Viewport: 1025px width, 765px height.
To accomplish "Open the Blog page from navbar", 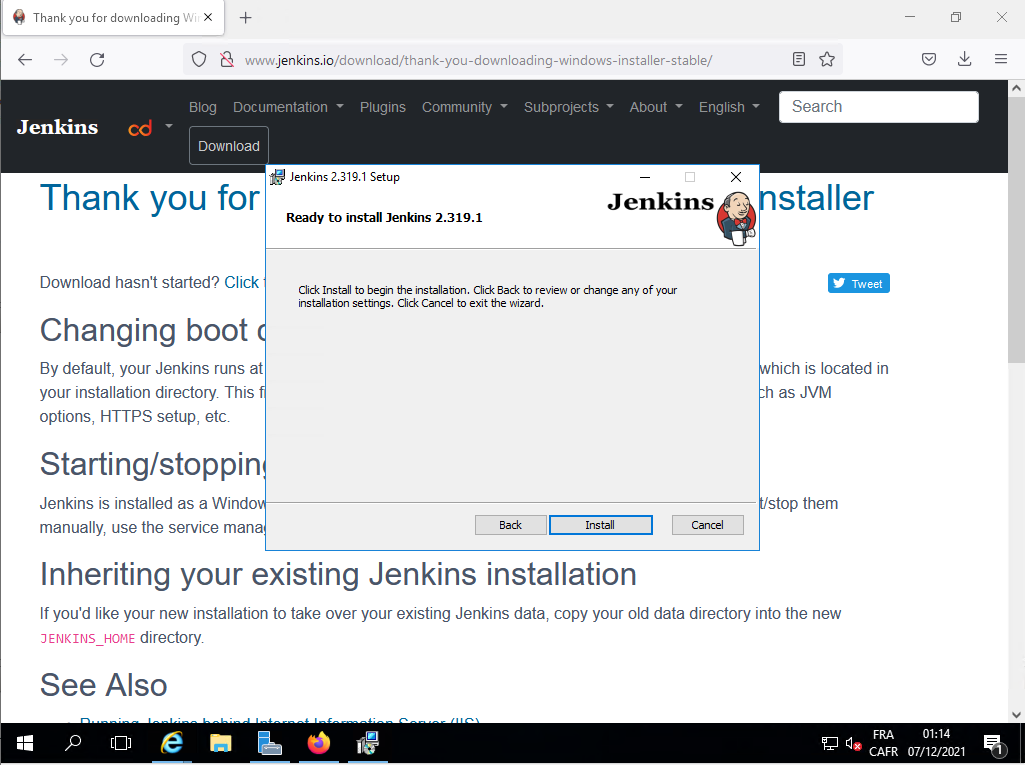I will pos(203,107).
